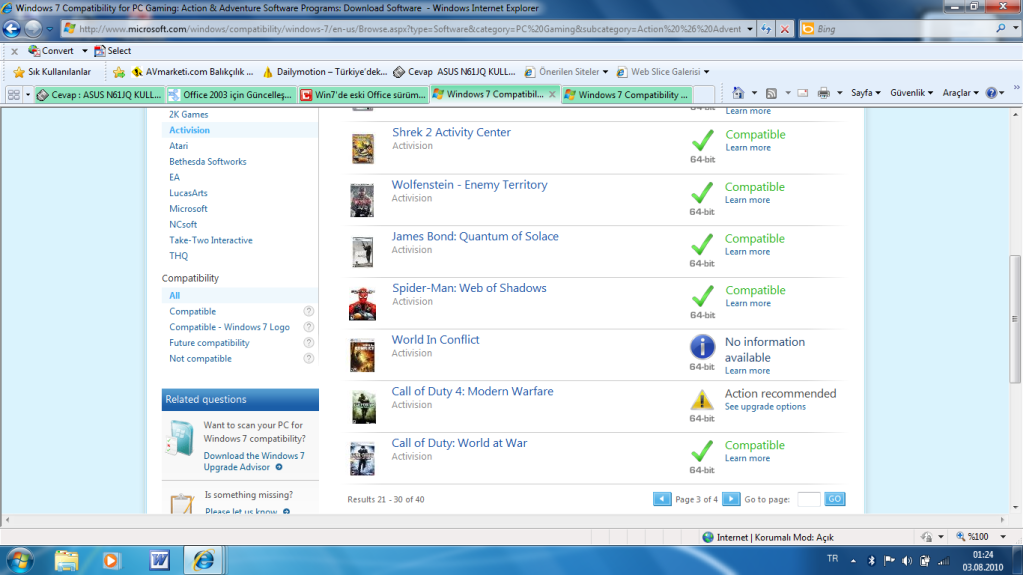This screenshot has width=1023, height=575.
Task: Click the Bing search magnifier icon
Action: (x=1001, y=29)
